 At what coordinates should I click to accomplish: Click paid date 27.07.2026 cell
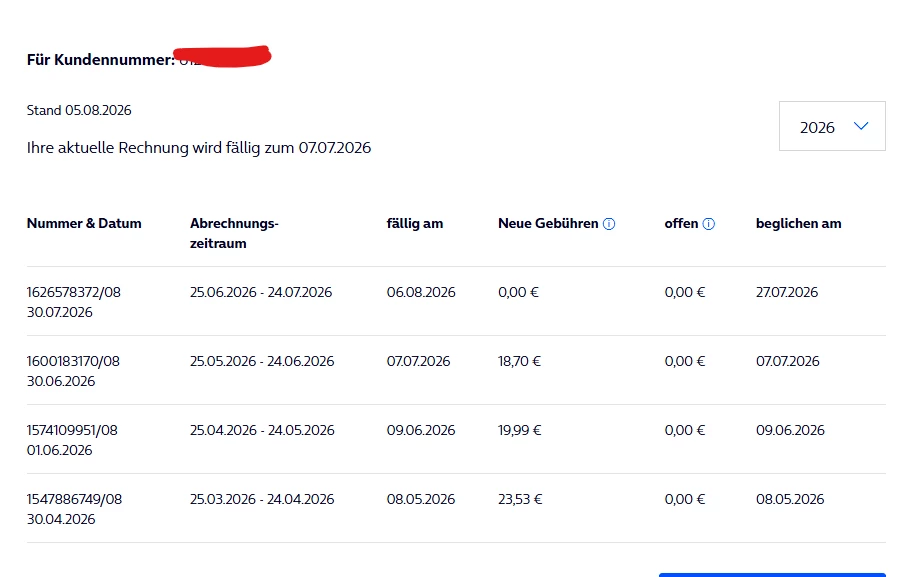click(x=787, y=292)
